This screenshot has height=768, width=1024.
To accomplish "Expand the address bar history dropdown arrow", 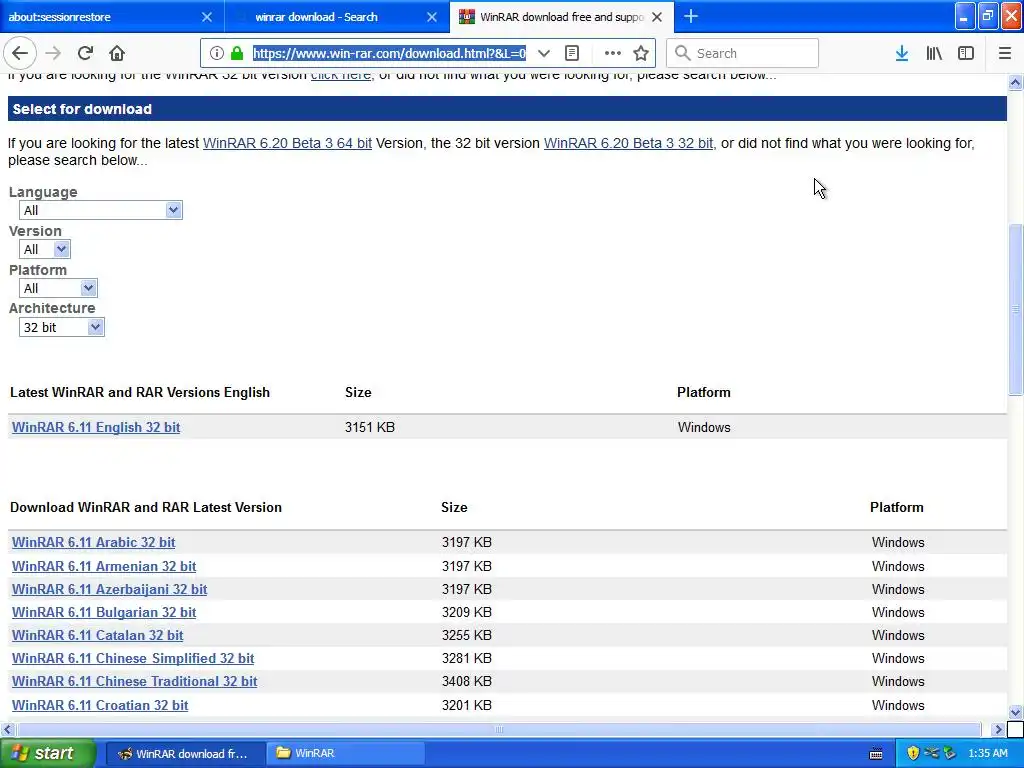I will (x=543, y=53).
